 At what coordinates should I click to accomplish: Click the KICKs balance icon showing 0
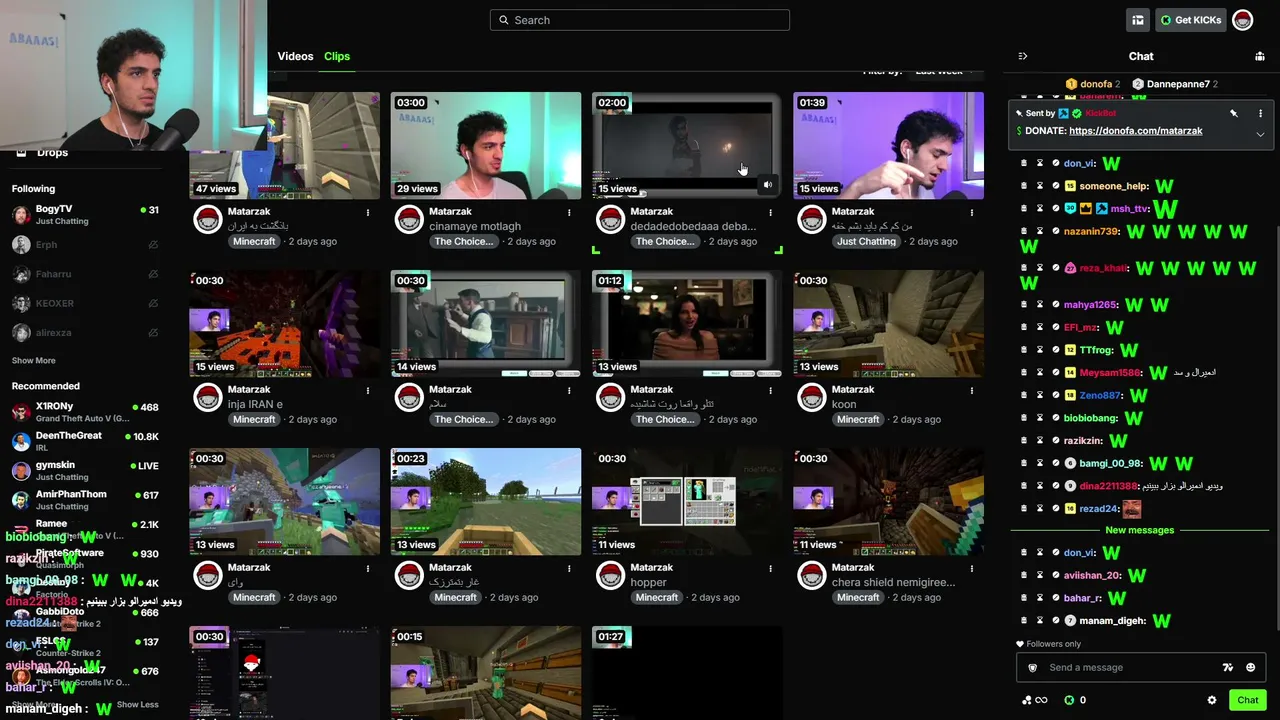click(1075, 700)
